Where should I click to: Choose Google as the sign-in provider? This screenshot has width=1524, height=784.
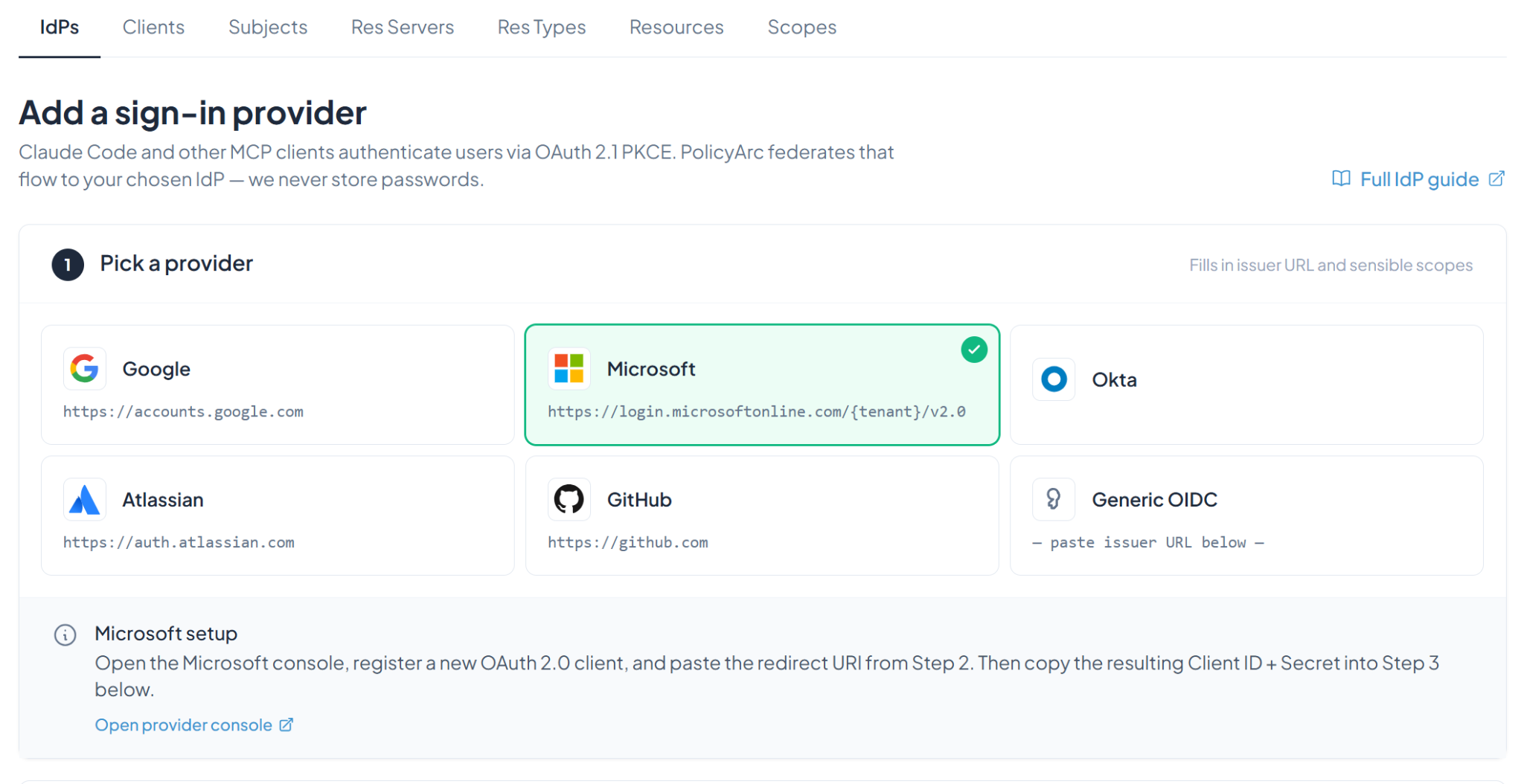(278, 385)
